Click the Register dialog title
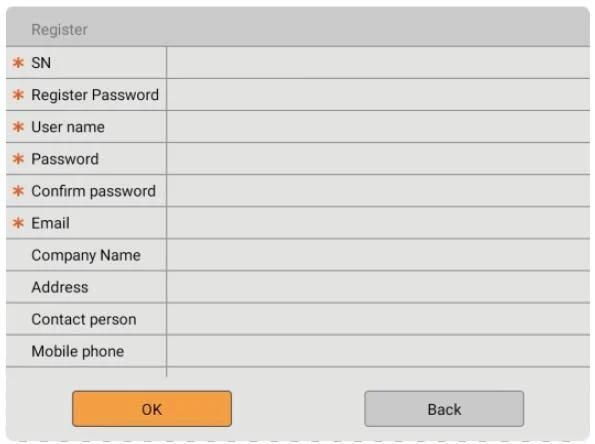Image resolution: width=595 pixels, height=444 pixels. [x=60, y=30]
